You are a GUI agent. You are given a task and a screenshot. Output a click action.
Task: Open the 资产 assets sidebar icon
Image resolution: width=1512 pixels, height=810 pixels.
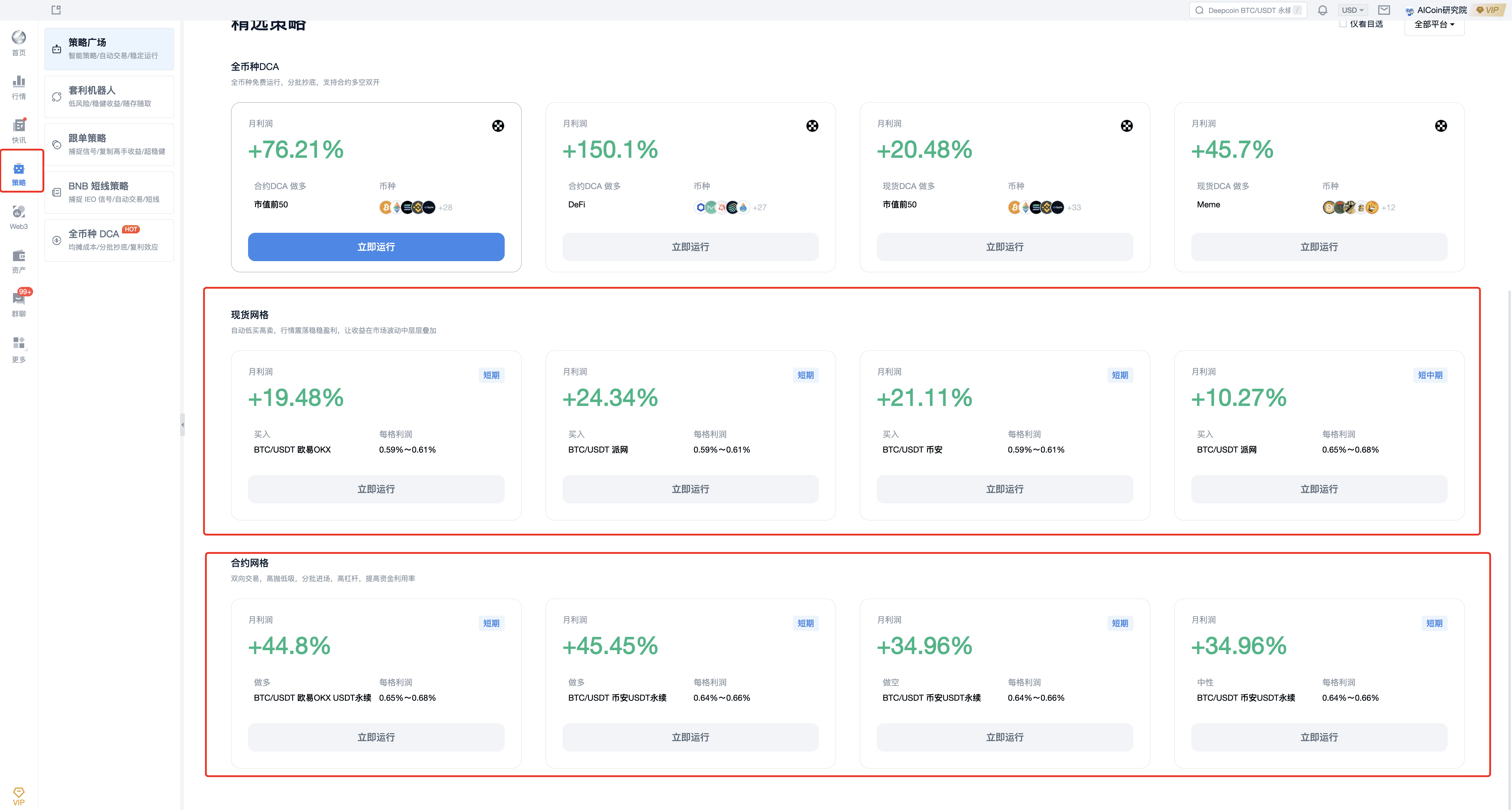(19, 261)
